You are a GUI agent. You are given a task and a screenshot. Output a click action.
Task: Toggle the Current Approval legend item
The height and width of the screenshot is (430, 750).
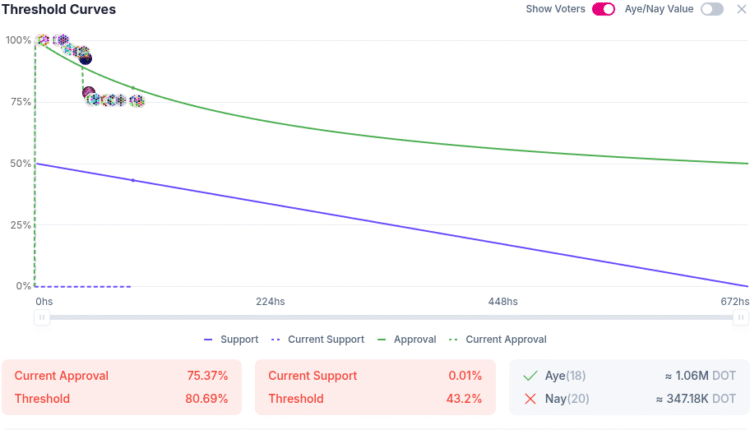(x=496, y=339)
